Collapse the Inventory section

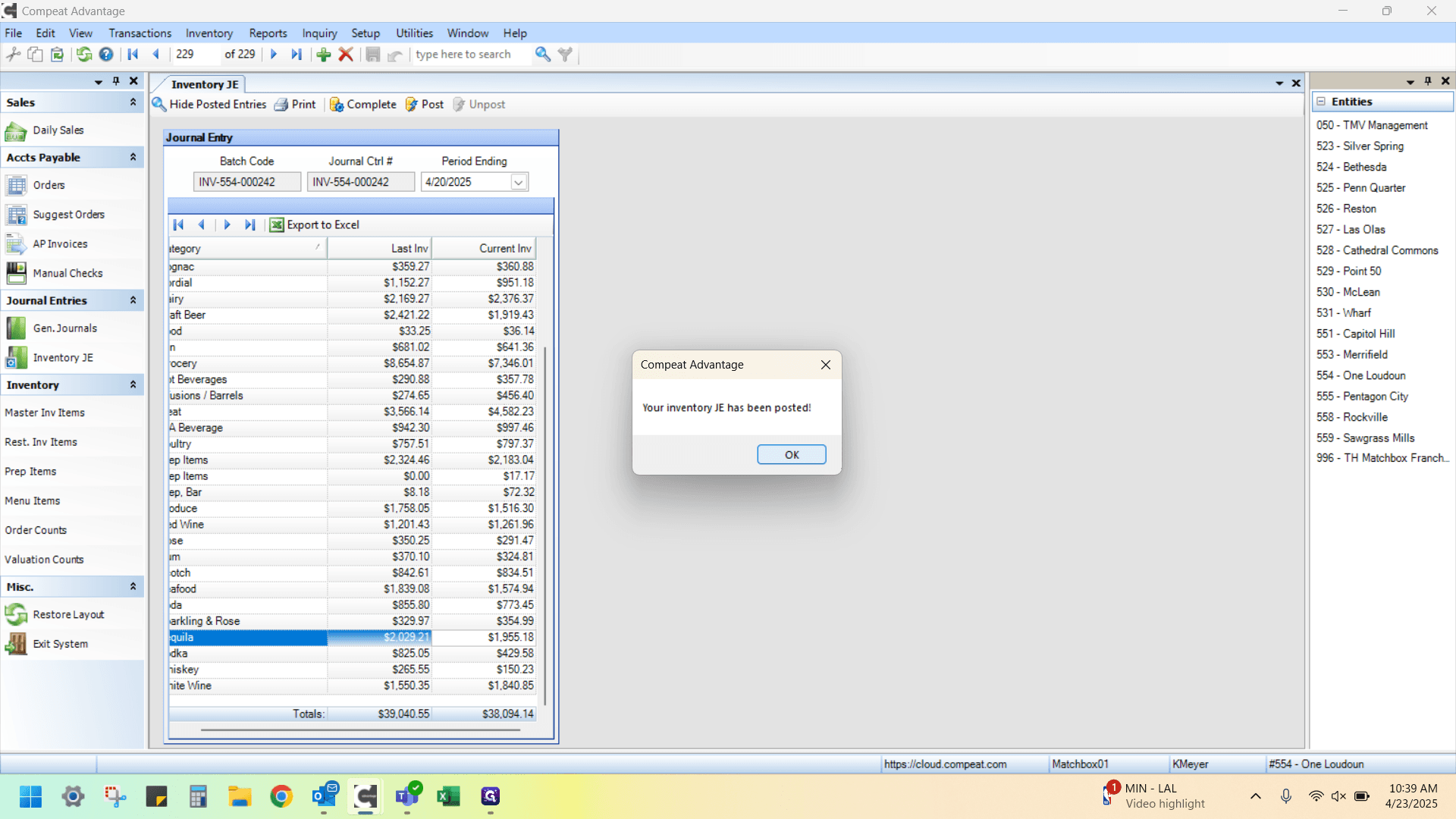point(133,384)
